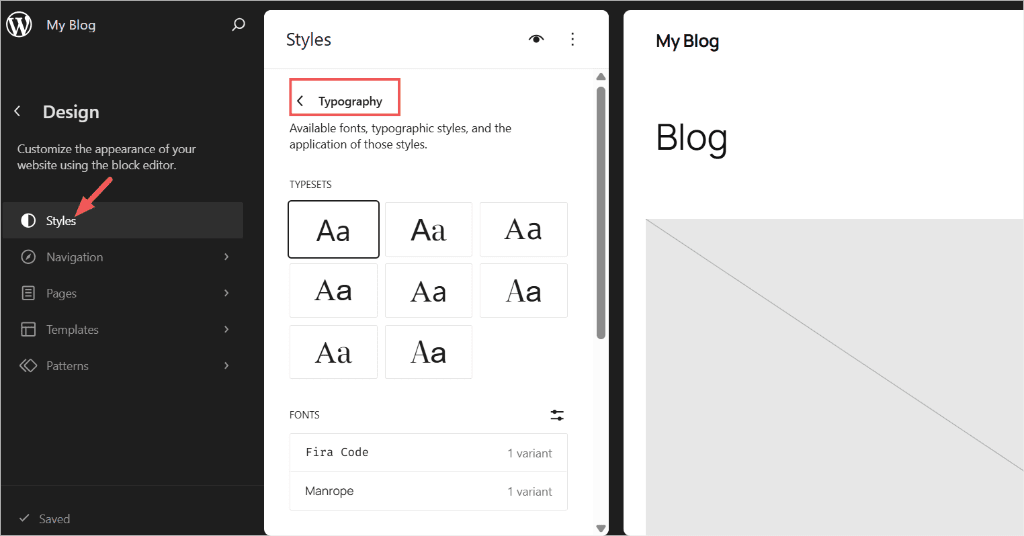Open the Fira Code font entry
This screenshot has height=536, width=1024.
click(428, 452)
